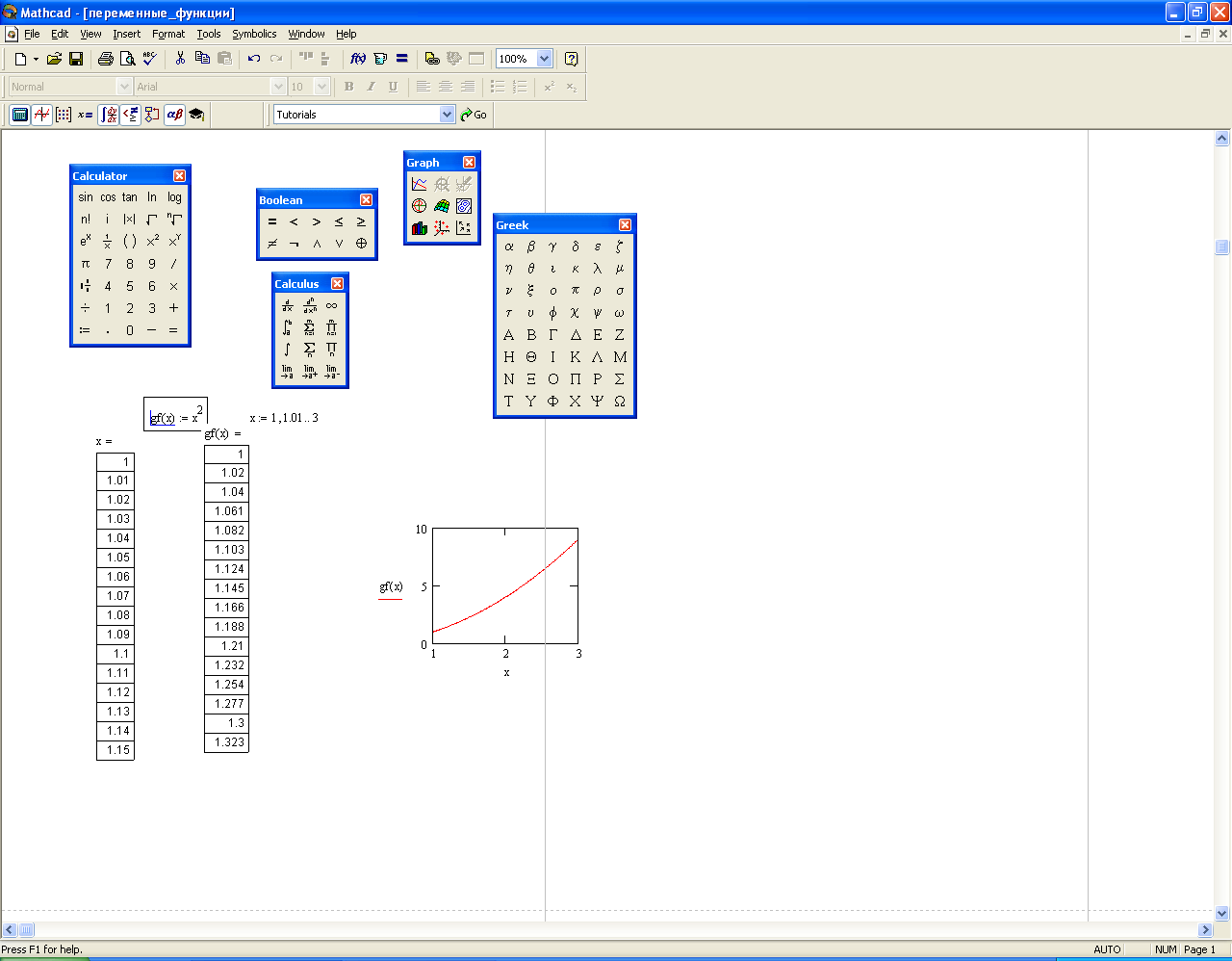Toggle the Symbolic Keyword (graduation cap) toolbar button
Viewport: 1232px width, 961px height.
tap(196, 115)
